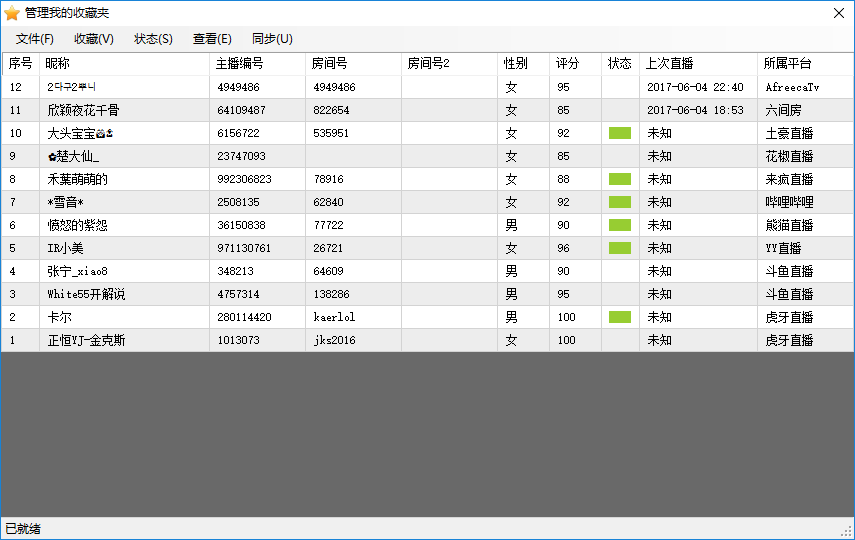The width and height of the screenshot is (855, 540).
Task: Open the 收藏(V) menu
Action: pyautogui.click(x=94, y=39)
